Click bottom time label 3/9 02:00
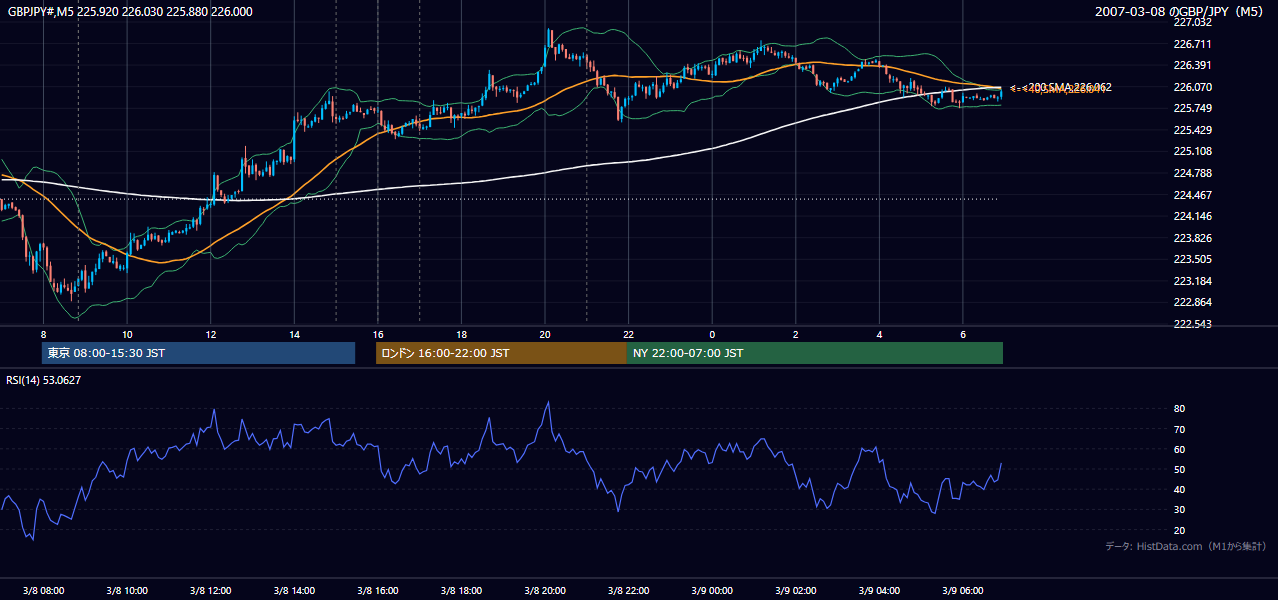The image size is (1278, 600). [x=796, y=591]
